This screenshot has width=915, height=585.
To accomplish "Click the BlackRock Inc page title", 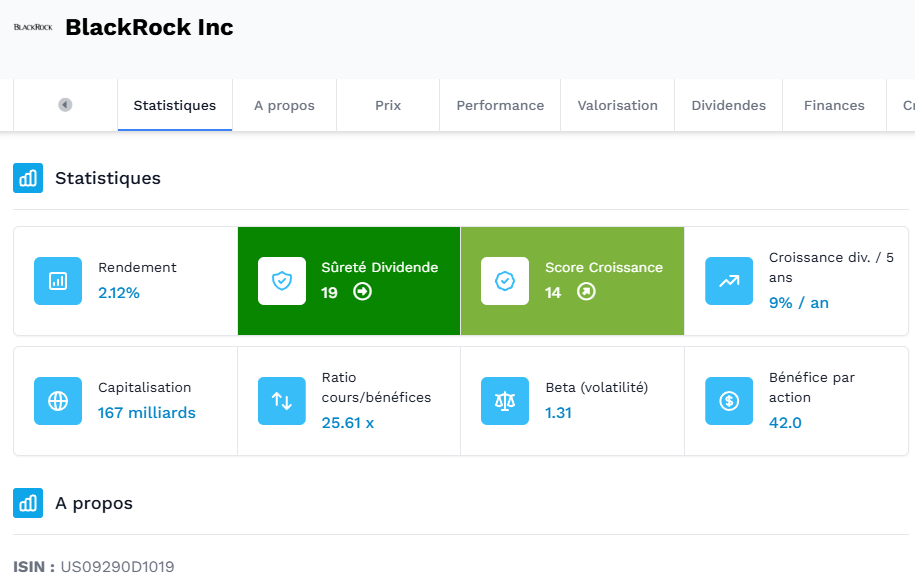I will [149, 27].
